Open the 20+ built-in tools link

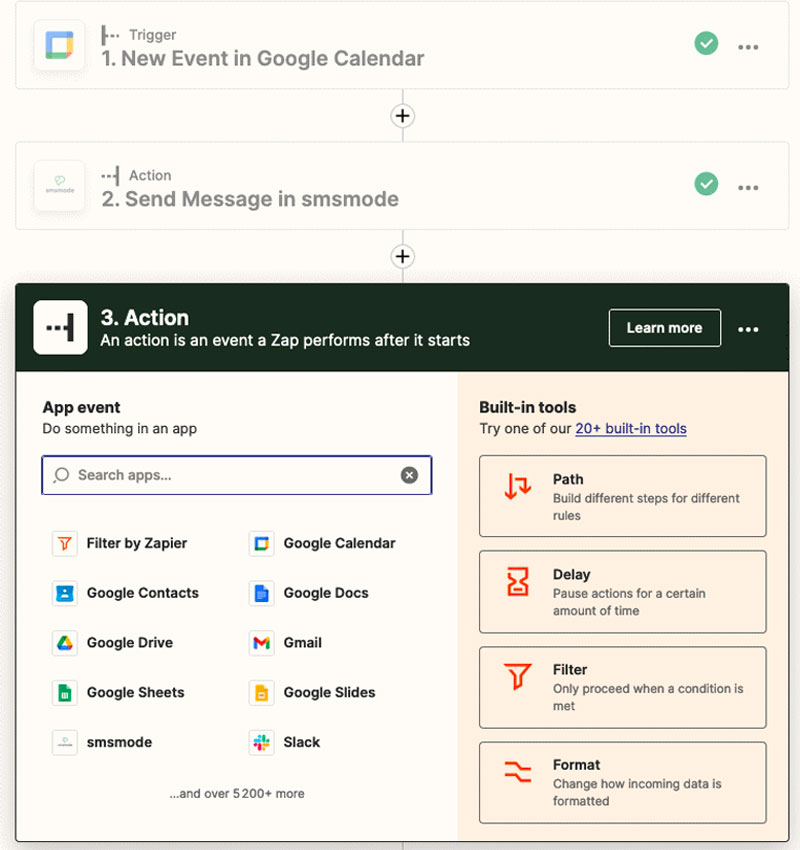pos(631,429)
